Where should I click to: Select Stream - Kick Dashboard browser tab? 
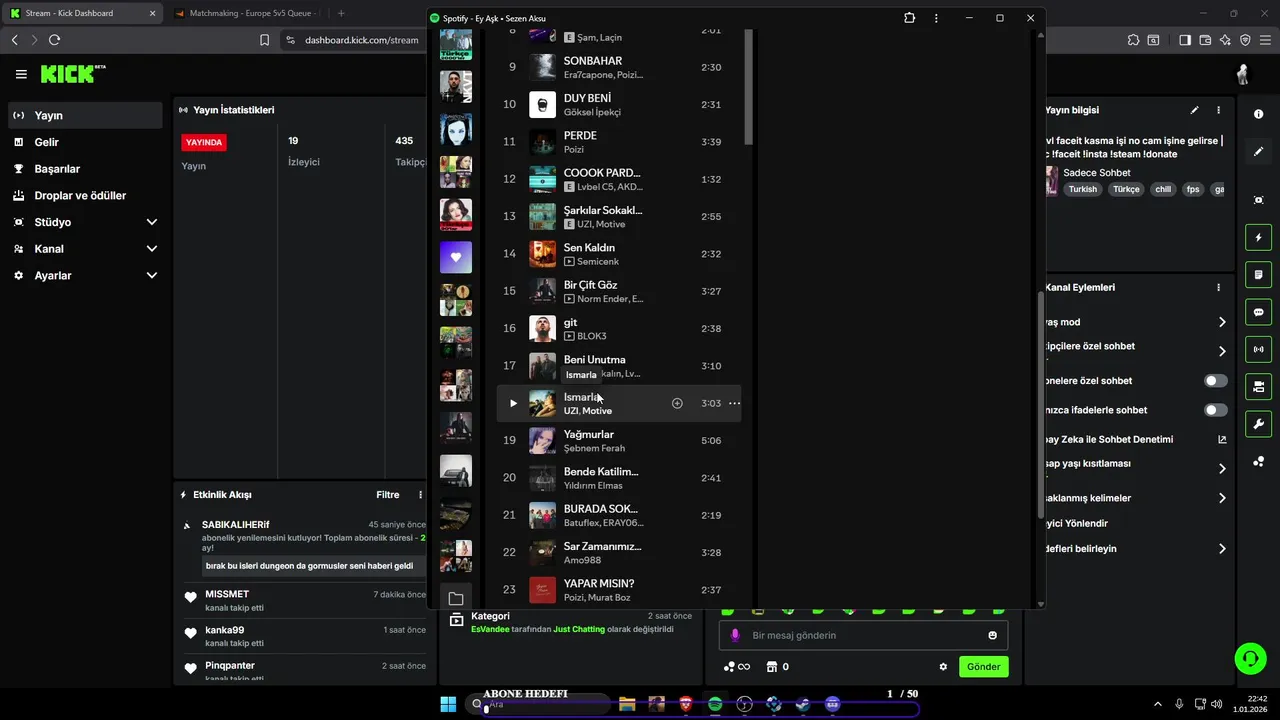[83, 13]
